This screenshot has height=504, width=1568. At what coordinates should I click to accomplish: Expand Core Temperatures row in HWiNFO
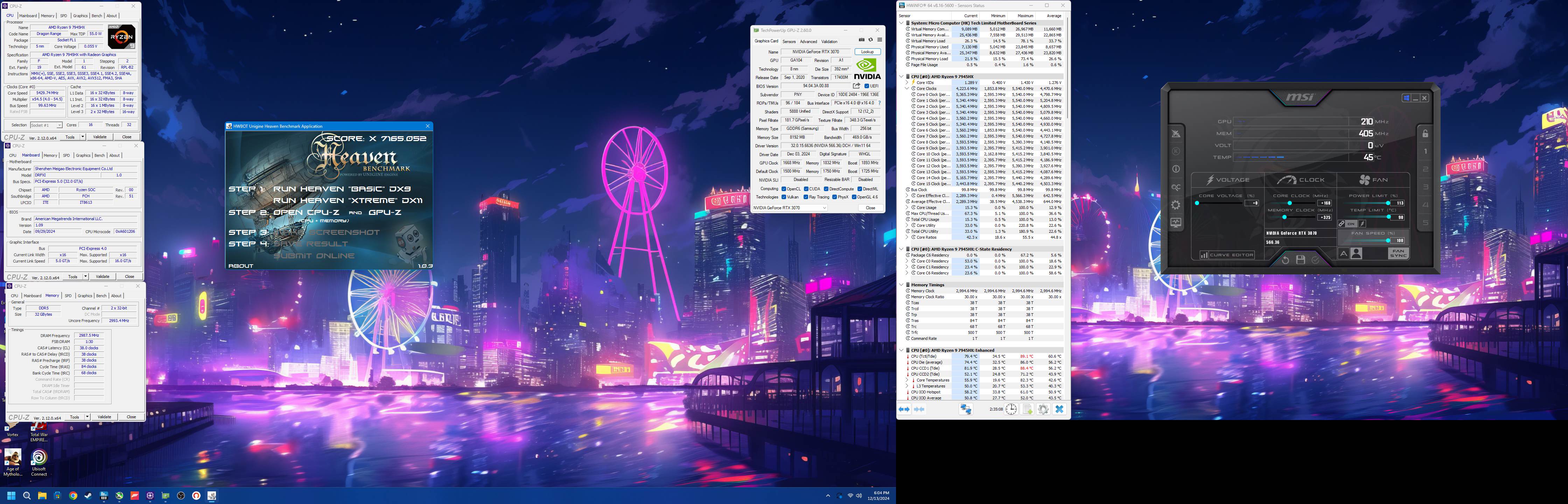tap(907, 380)
